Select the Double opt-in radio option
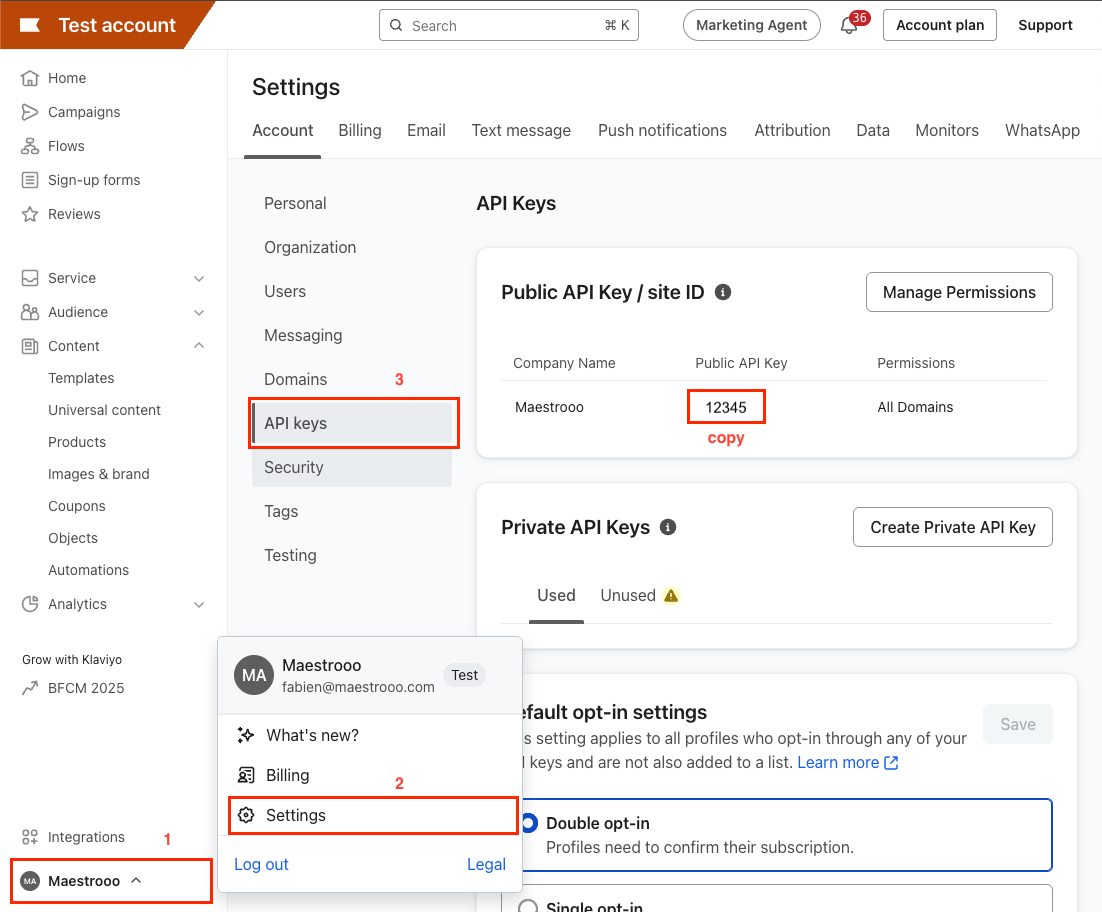This screenshot has width=1102, height=912. (528, 823)
